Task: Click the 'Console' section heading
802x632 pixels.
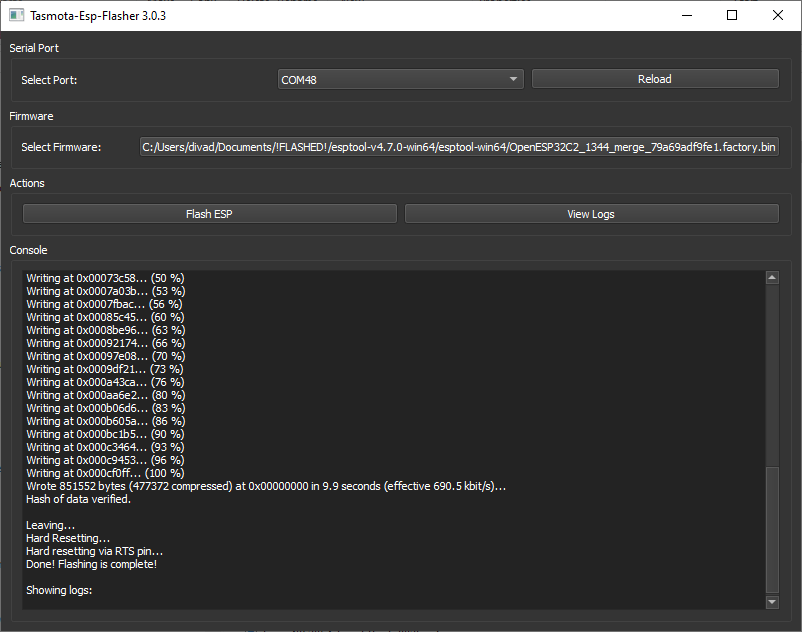Action: coord(29,250)
